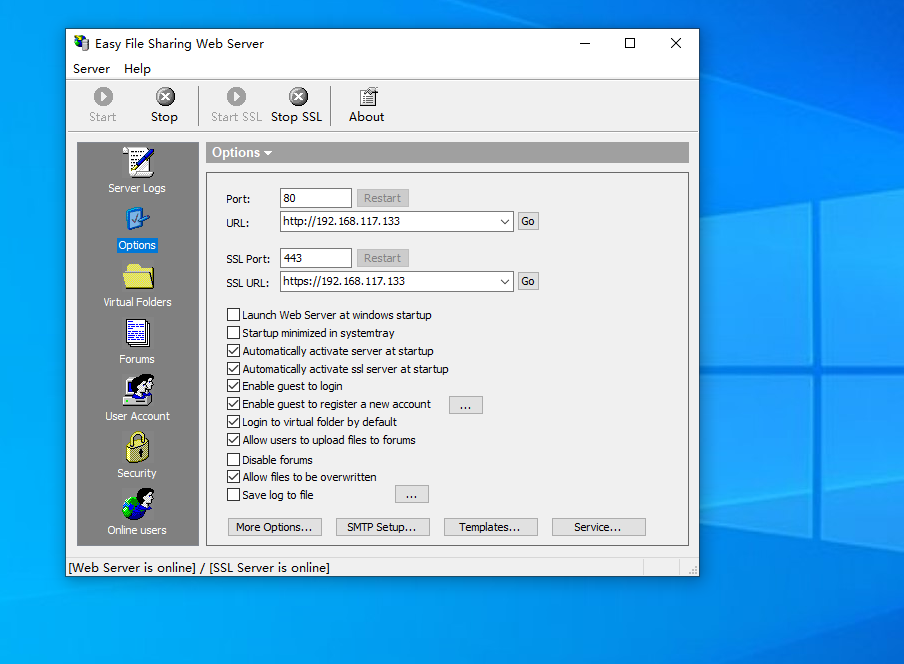Click the Stop SSL toolbar icon
This screenshot has height=664, width=904.
click(297, 104)
